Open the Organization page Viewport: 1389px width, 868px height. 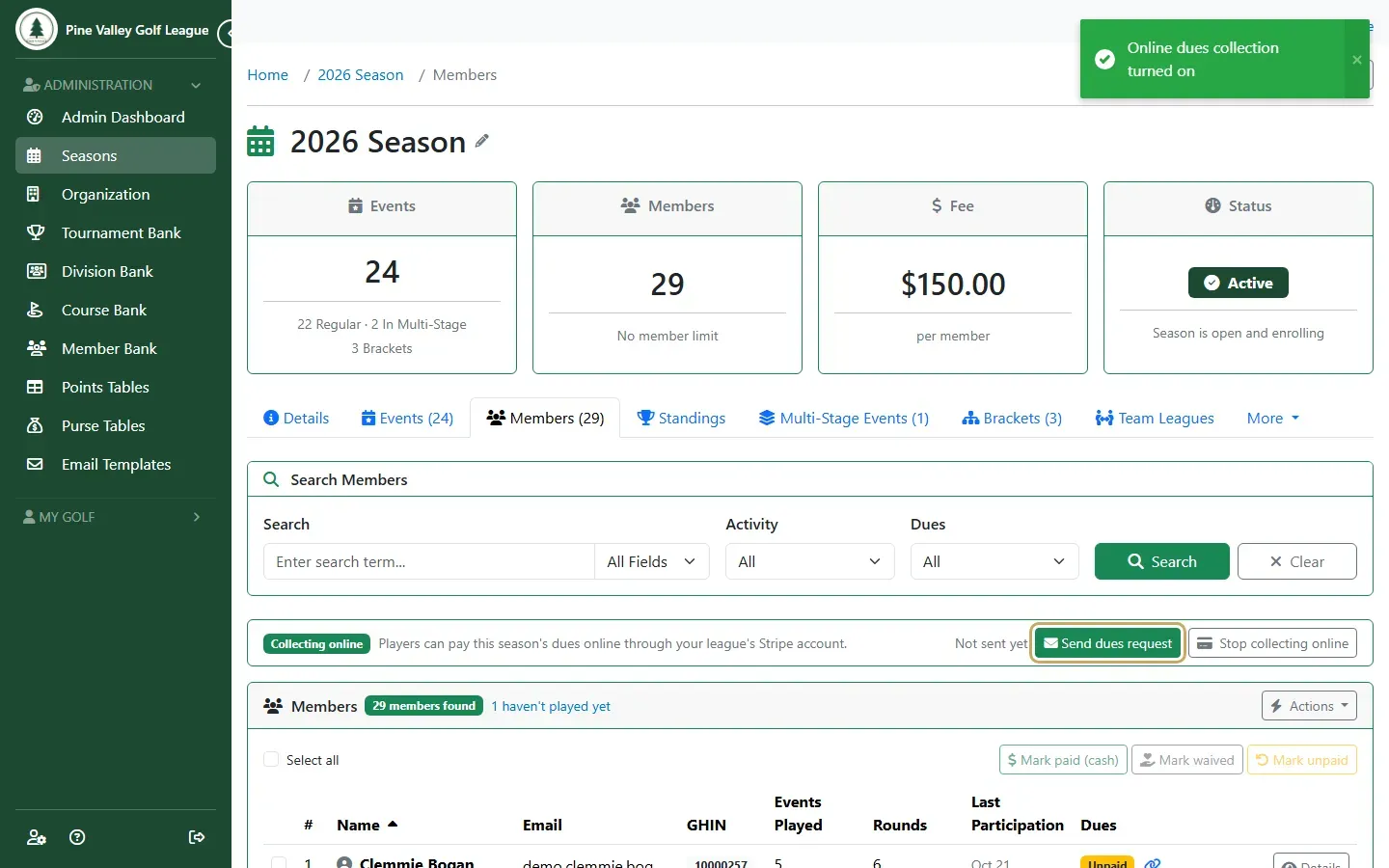(x=116, y=194)
